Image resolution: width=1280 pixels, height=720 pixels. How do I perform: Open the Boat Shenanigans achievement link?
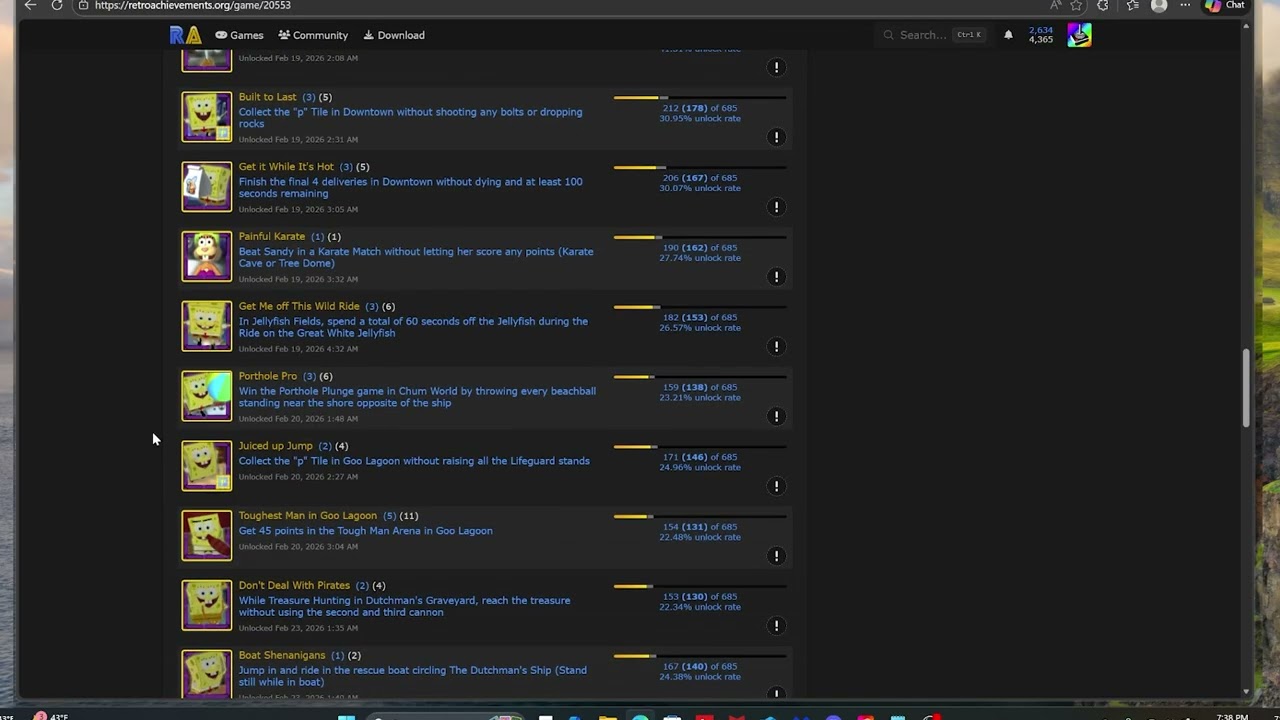[x=282, y=655]
